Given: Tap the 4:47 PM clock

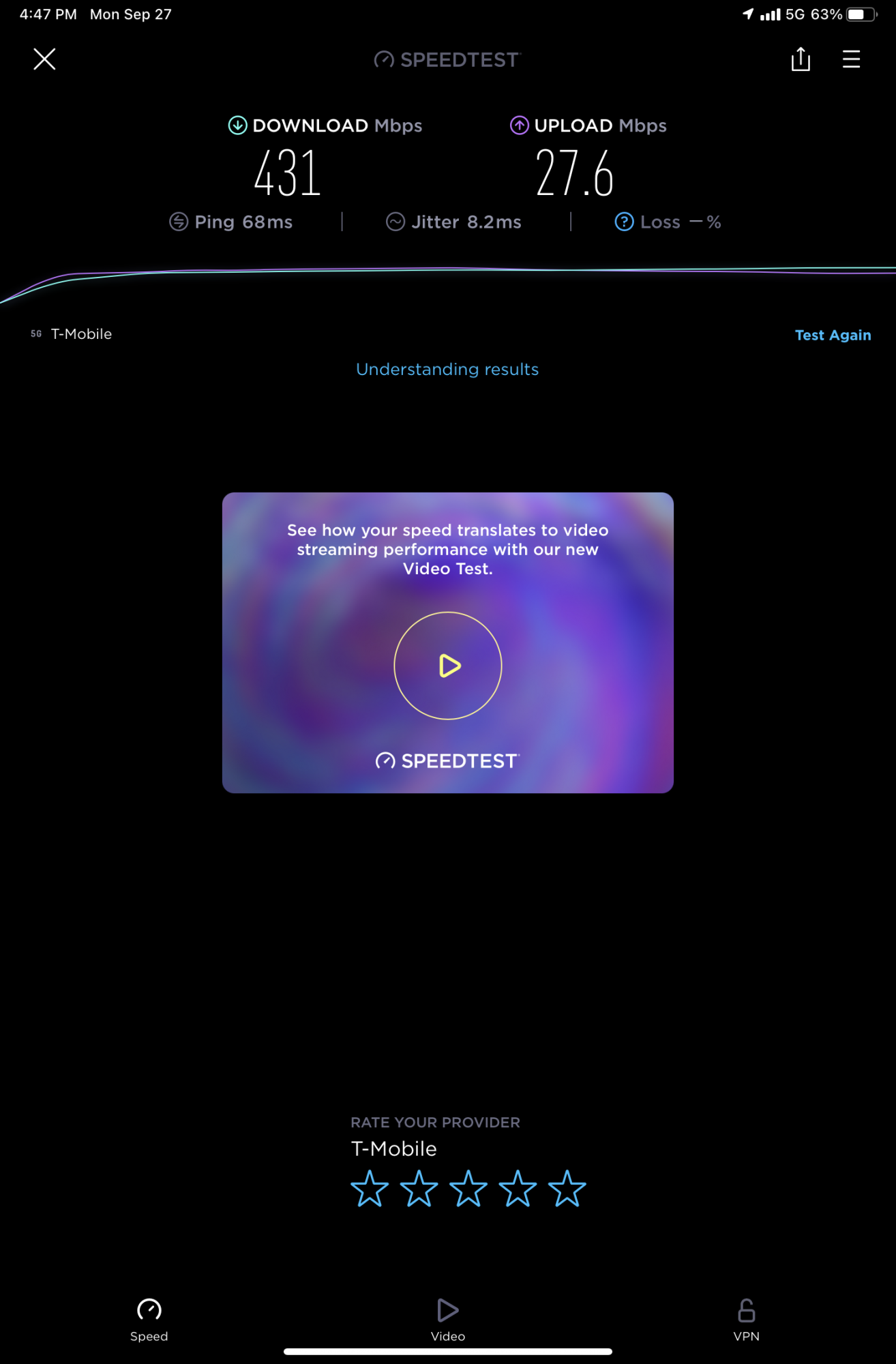Looking at the screenshot, I should click(48, 14).
